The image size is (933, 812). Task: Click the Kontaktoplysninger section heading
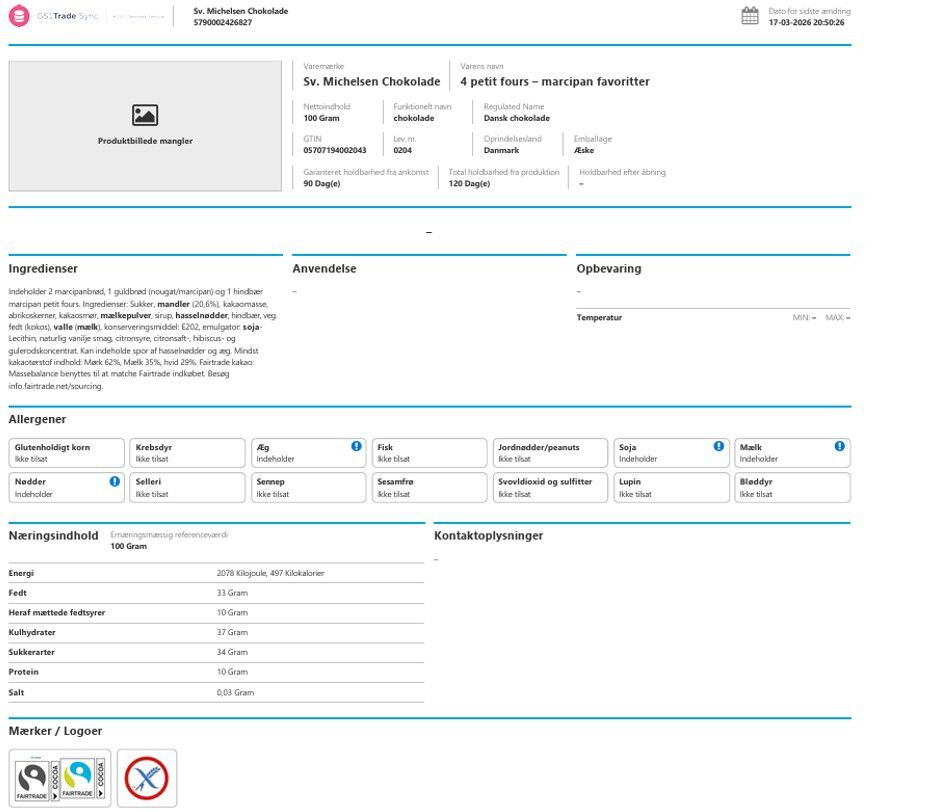point(489,536)
